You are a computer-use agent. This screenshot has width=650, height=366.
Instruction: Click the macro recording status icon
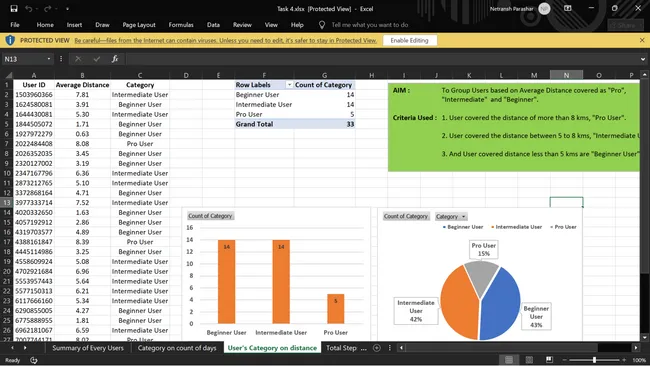(34, 360)
